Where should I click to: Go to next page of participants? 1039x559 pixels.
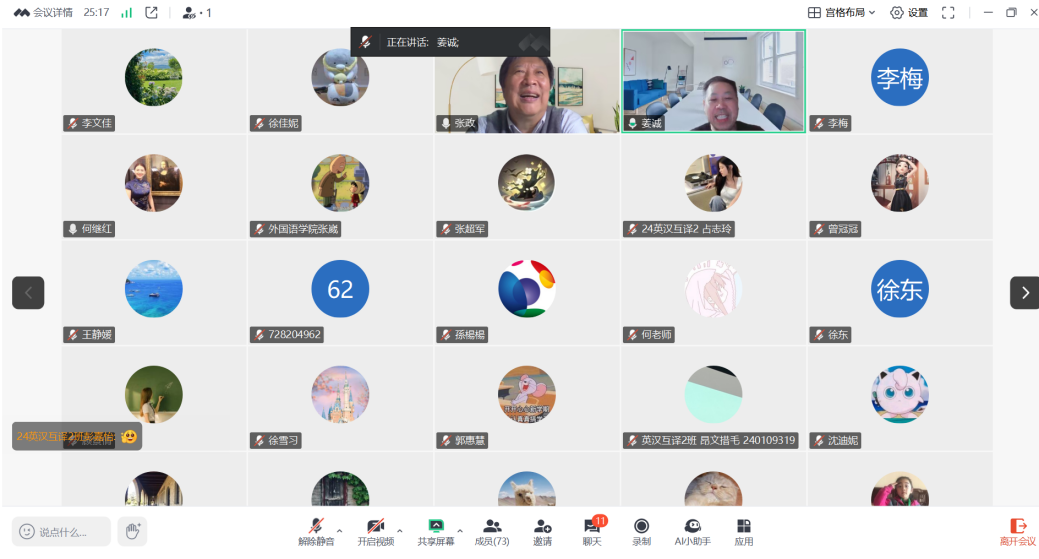pos(1024,292)
